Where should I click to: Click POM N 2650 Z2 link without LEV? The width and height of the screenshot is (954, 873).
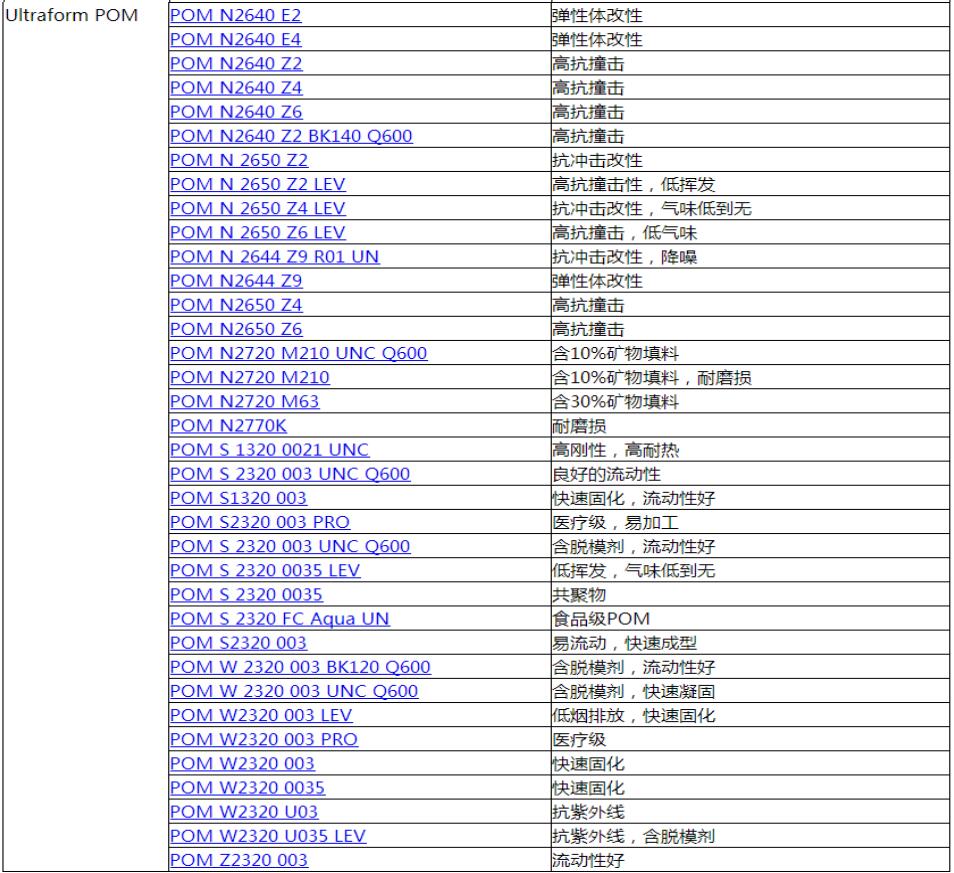pyautogui.click(x=239, y=160)
